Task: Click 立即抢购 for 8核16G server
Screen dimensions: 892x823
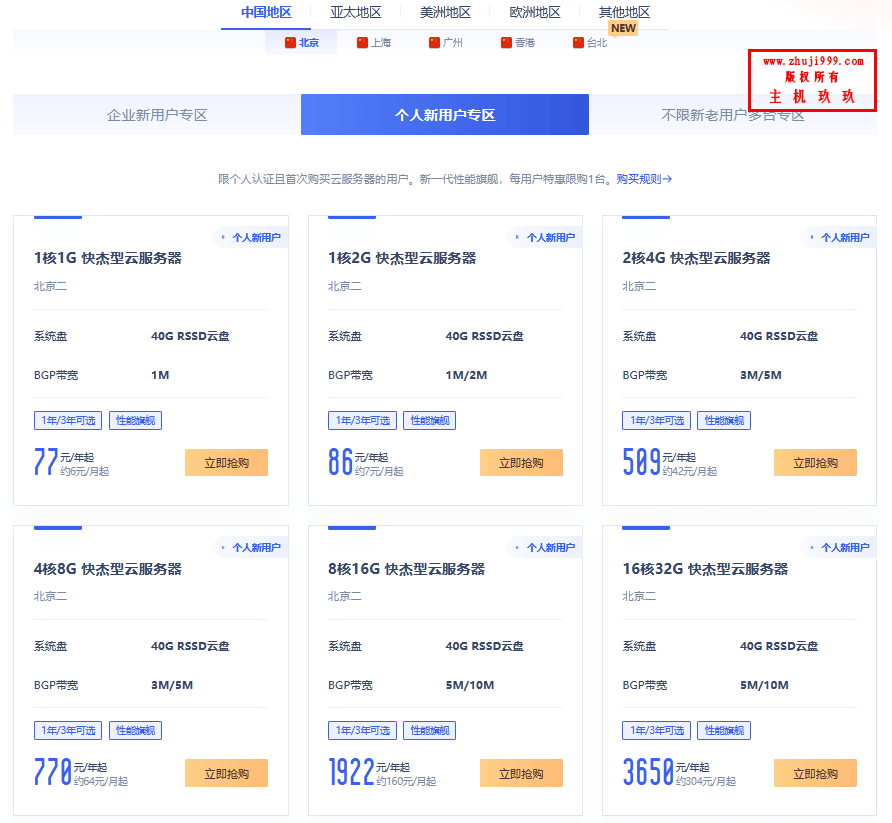Action: (521, 774)
